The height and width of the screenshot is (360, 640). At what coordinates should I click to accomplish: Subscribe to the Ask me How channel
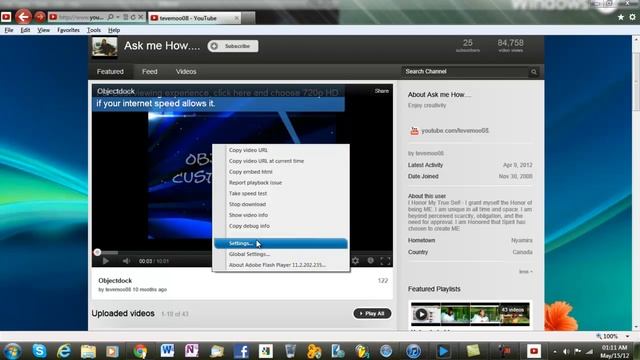(233, 46)
